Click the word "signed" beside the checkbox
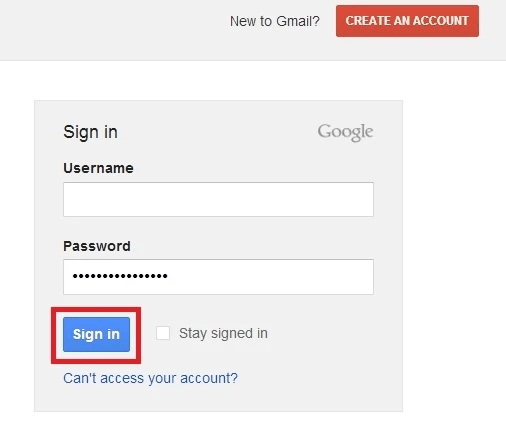 [x=232, y=333]
